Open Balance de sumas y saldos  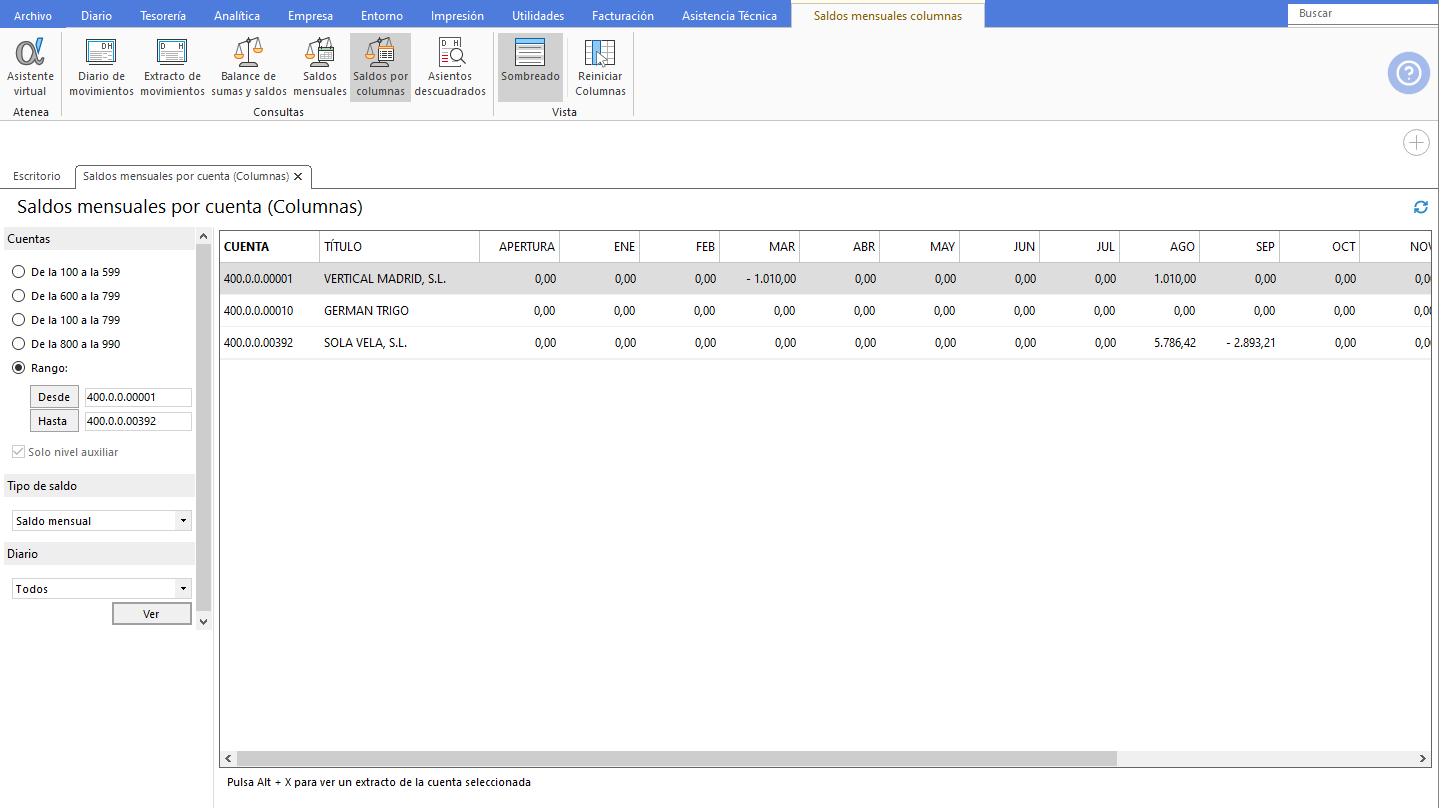click(249, 68)
